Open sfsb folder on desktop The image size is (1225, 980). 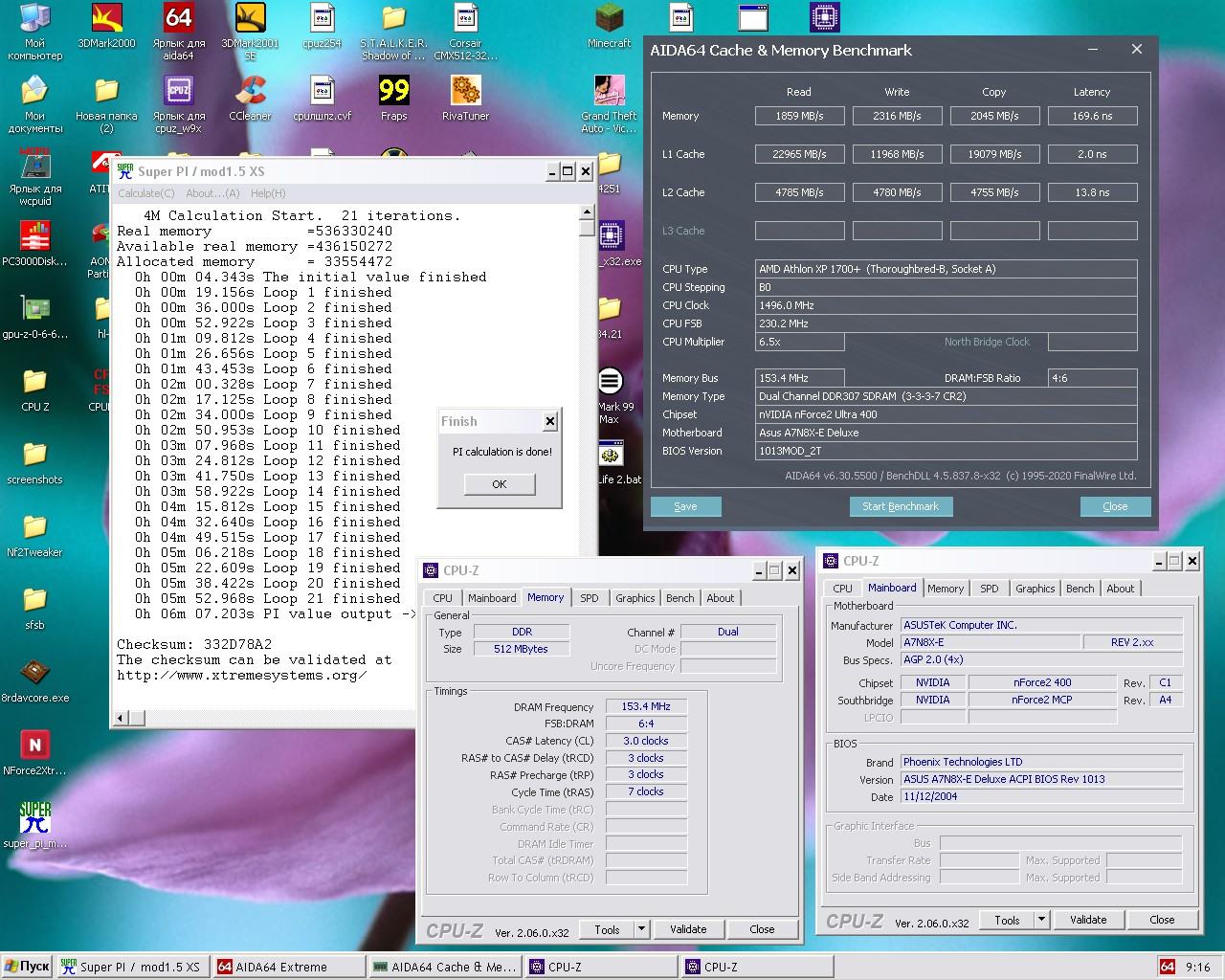click(35, 608)
